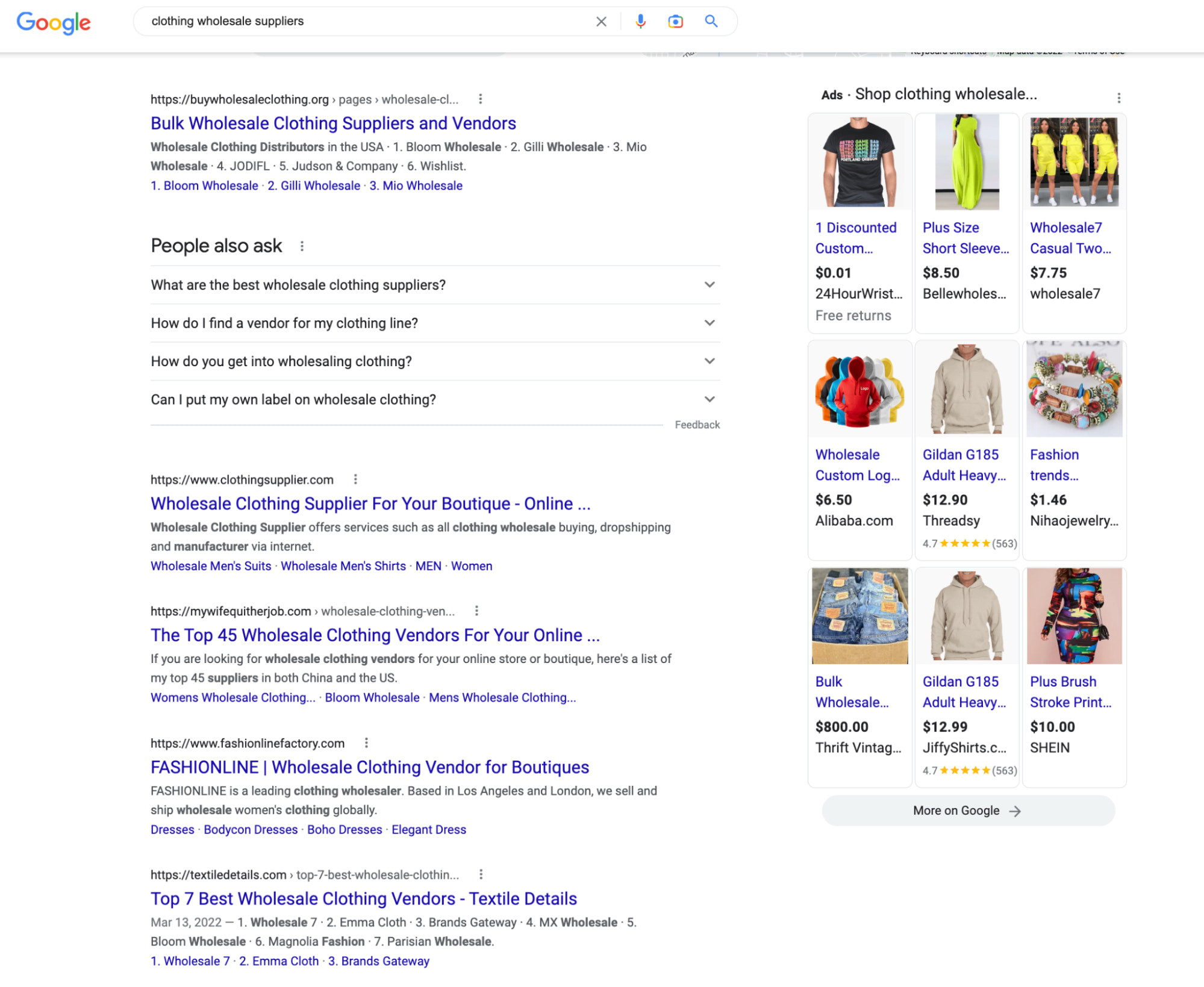This screenshot has width=1204, height=987.
Task: Expand 'Can I put my own label on wholesale clothing?'
Action: 710,399
